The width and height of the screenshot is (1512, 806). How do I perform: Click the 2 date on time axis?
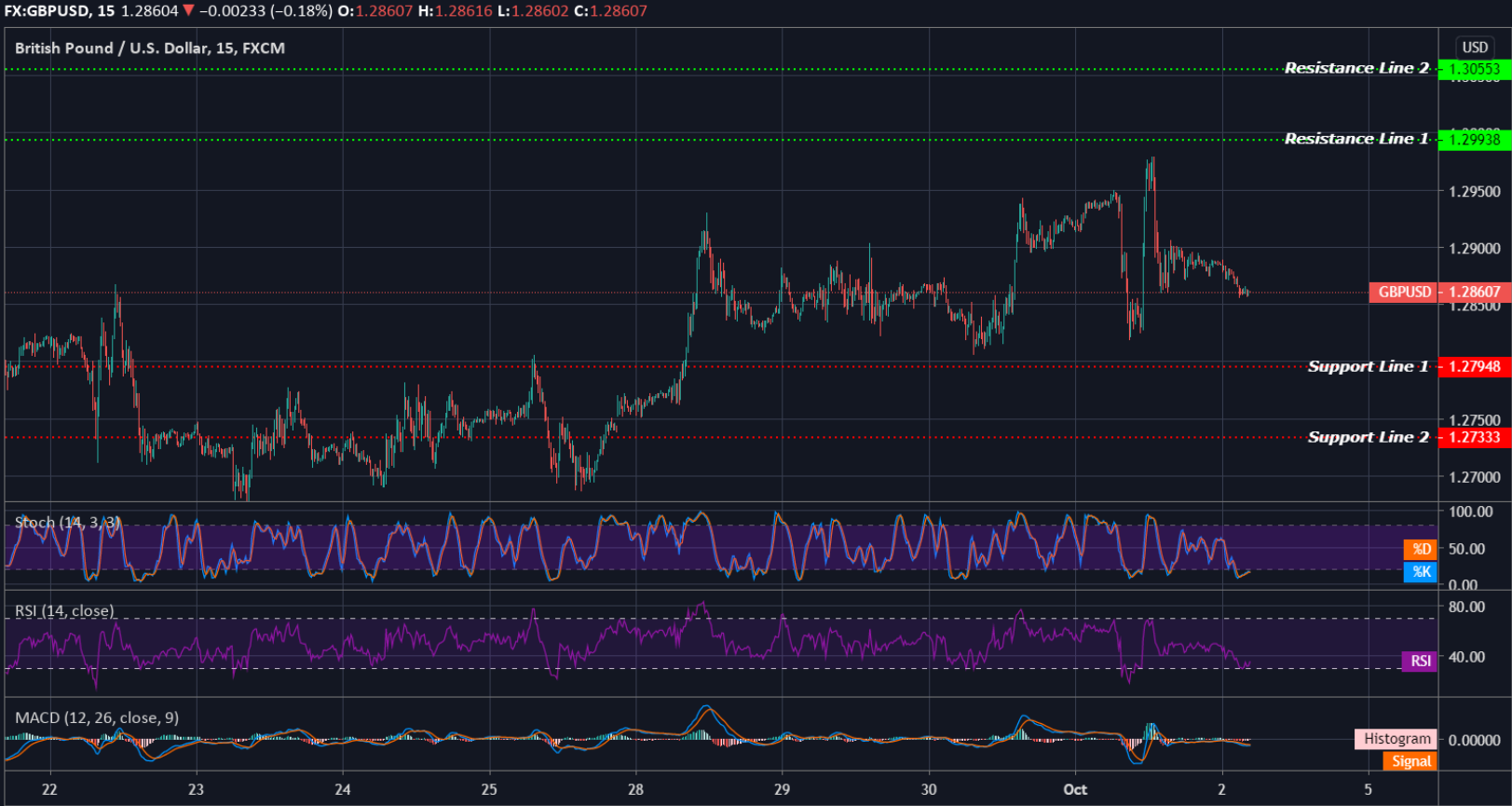click(1222, 789)
